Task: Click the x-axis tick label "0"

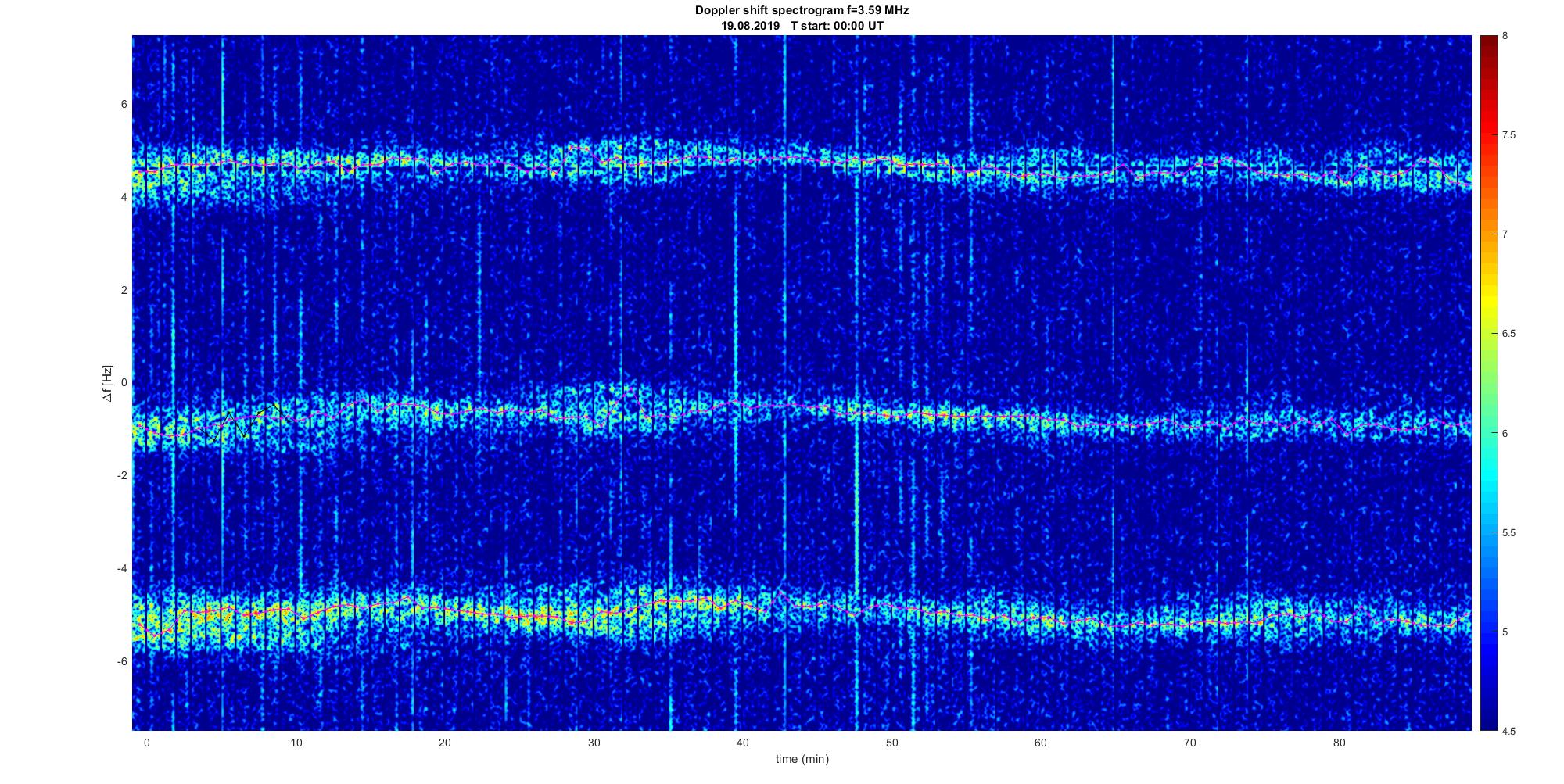Action: tap(147, 743)
